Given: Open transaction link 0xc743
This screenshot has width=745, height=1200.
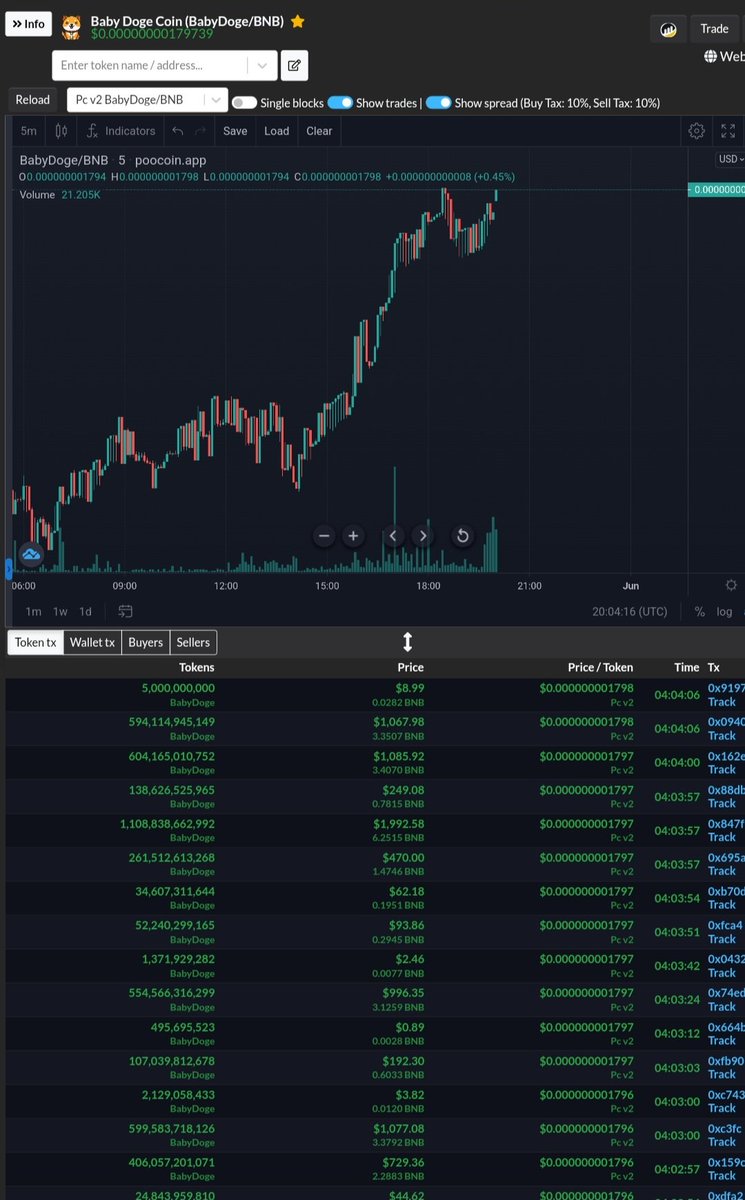Looking at the screenshot, I should tap(726, 1095).
